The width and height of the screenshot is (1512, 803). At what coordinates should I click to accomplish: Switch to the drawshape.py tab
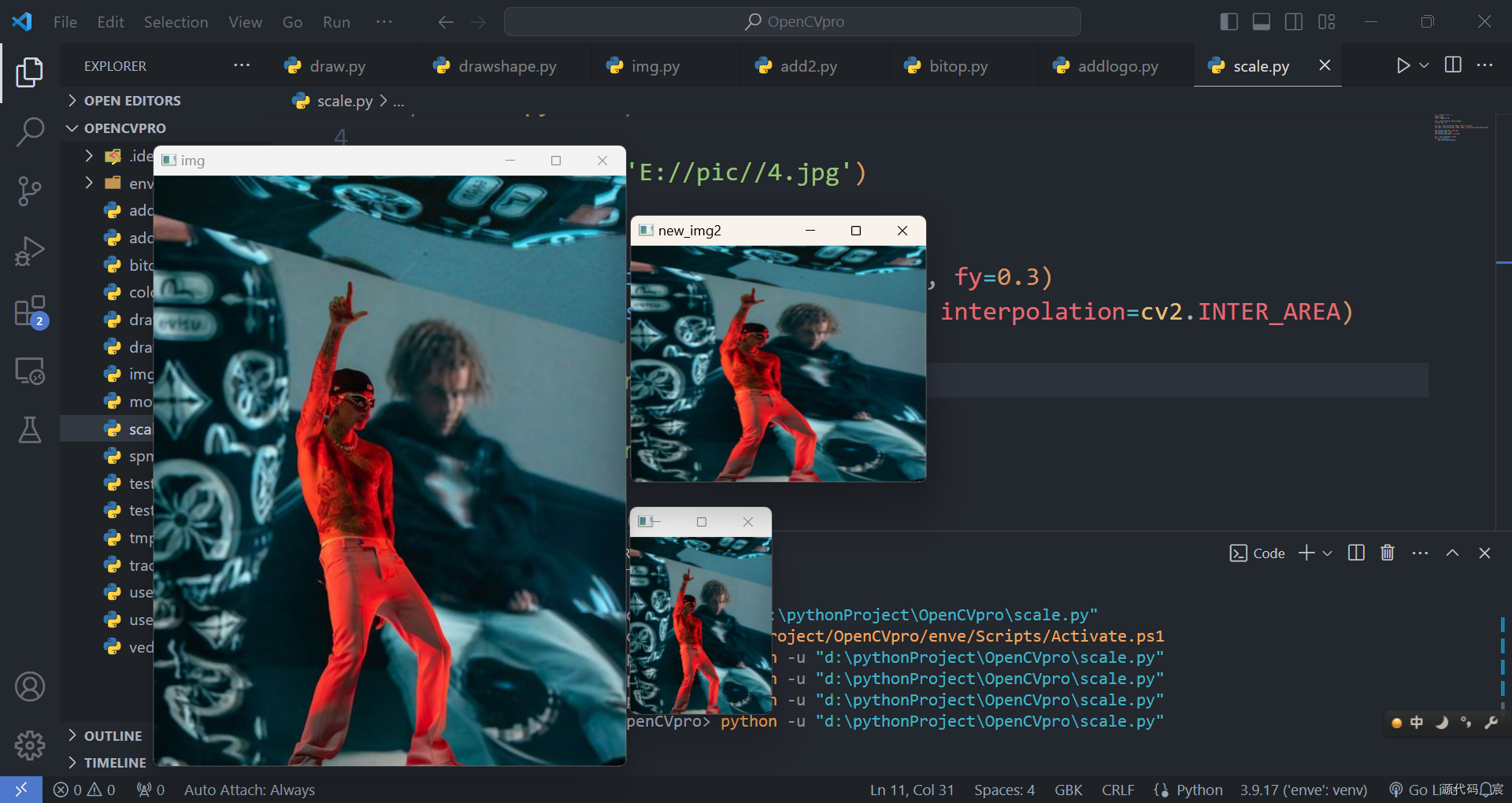[x=507, y=66]
